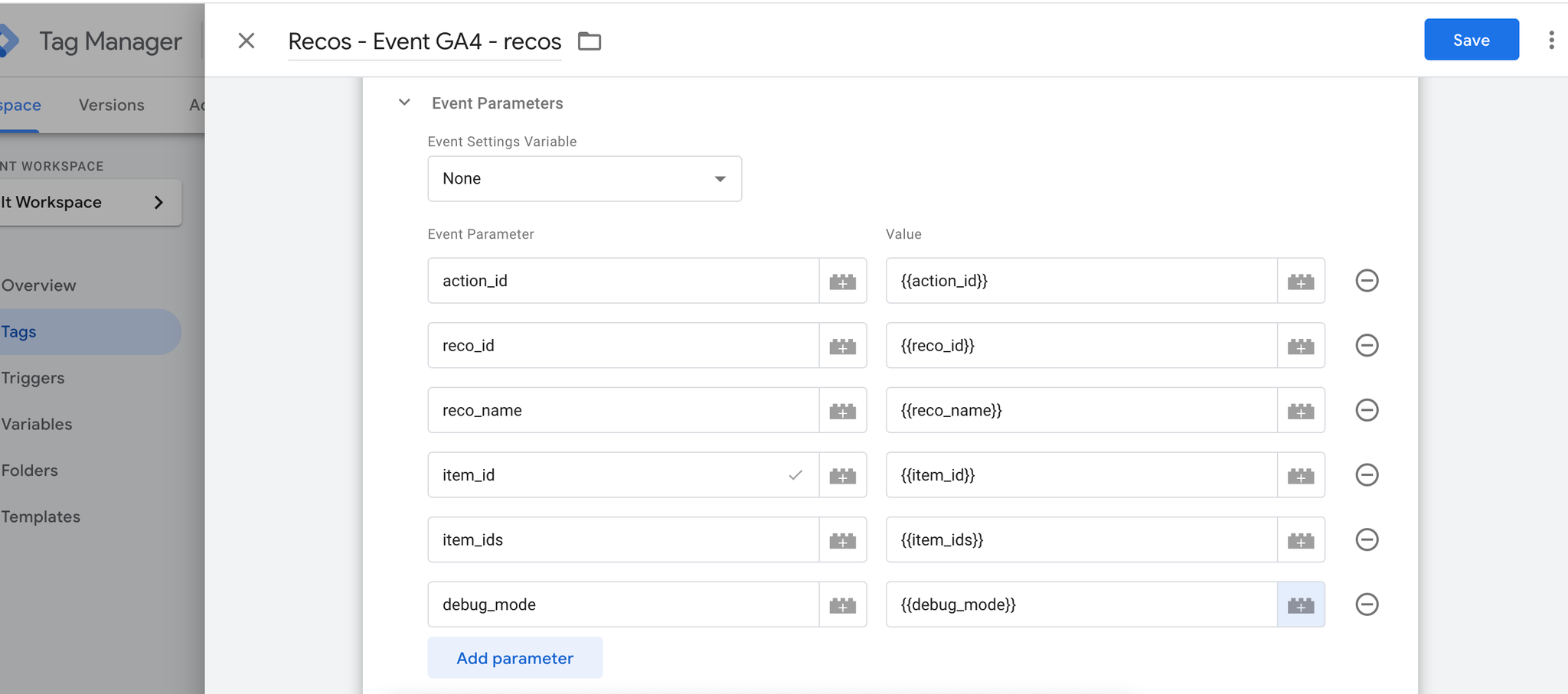Image resolution: width=1568 pixels, height=694 pixels.
Task: Click the folder icon next to tag name
Action: point(590,41)
